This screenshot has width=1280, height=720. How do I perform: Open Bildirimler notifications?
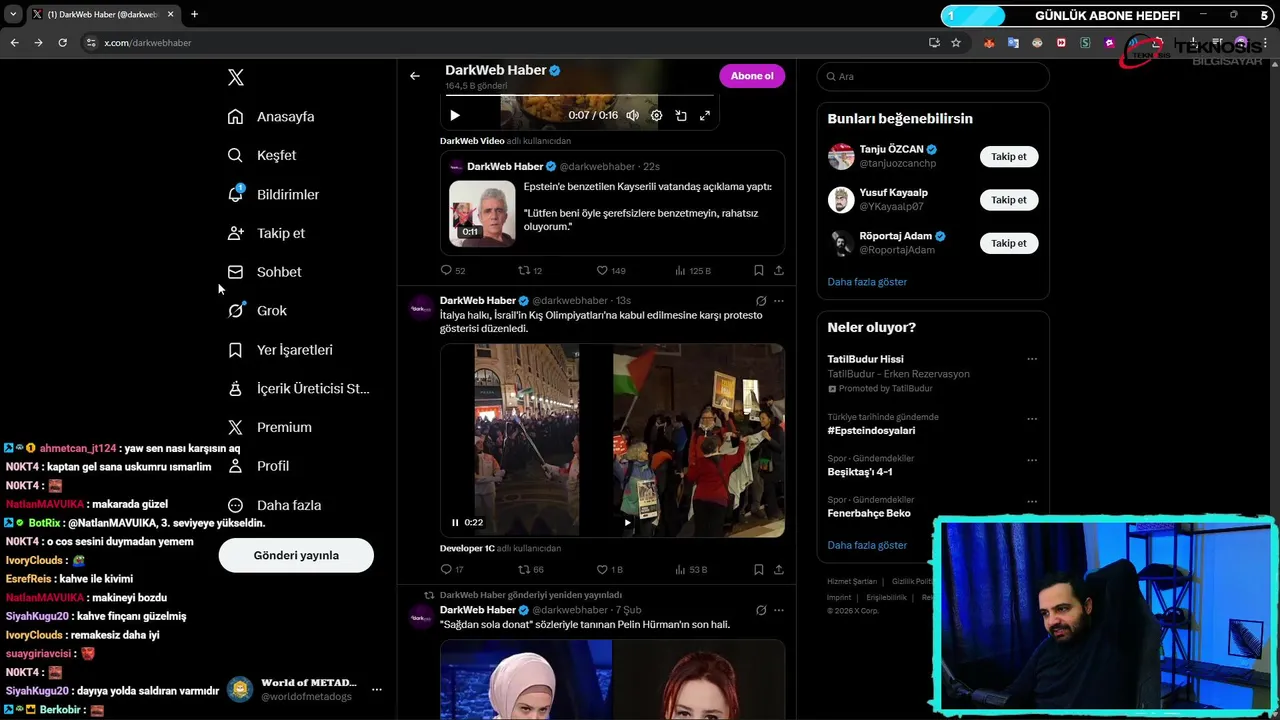(x=273, y=195)
